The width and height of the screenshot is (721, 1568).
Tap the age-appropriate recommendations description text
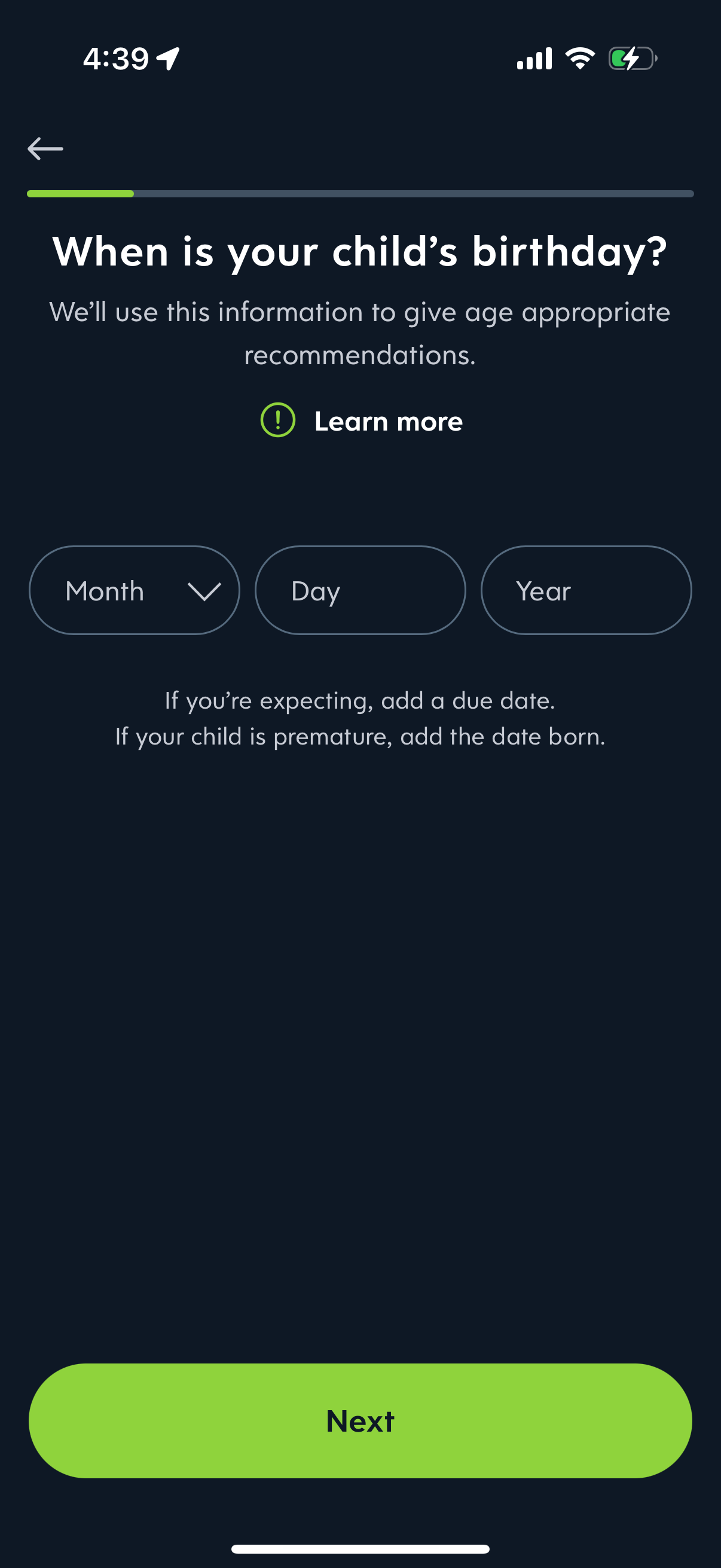click(x=360, y=333)
